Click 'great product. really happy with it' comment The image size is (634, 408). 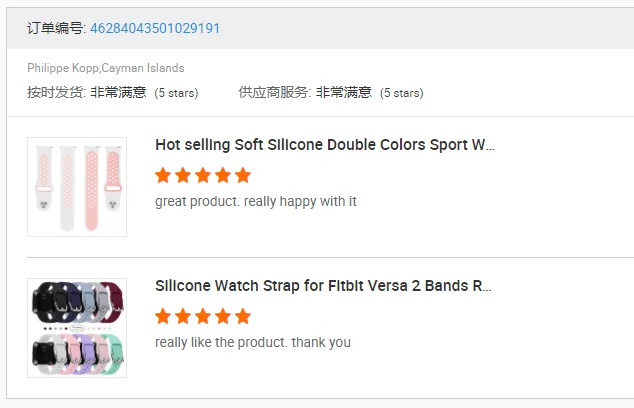[256, 201]
